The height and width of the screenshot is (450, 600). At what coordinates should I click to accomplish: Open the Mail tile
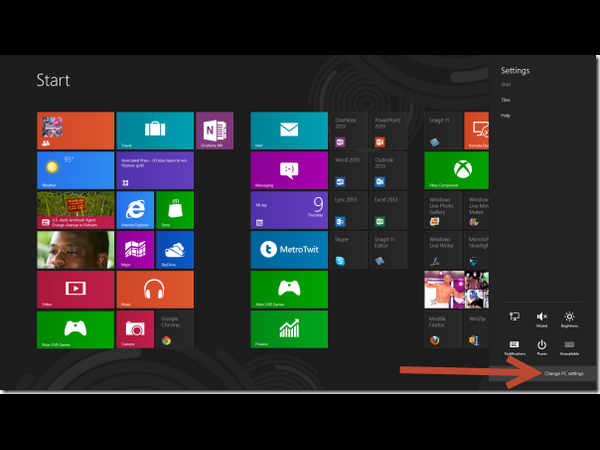click(289, 130)
